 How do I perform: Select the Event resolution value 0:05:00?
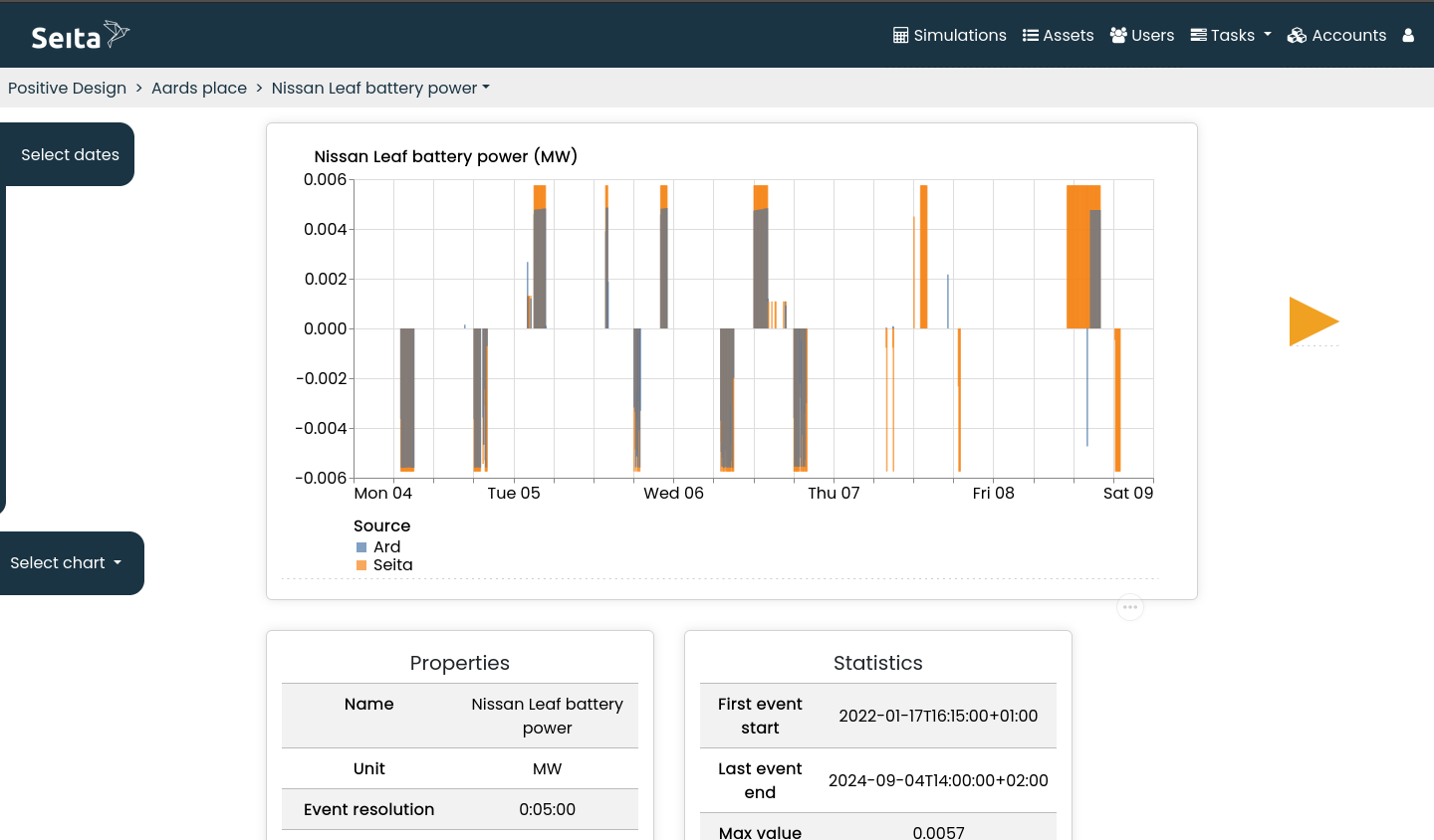coord(548,809)
